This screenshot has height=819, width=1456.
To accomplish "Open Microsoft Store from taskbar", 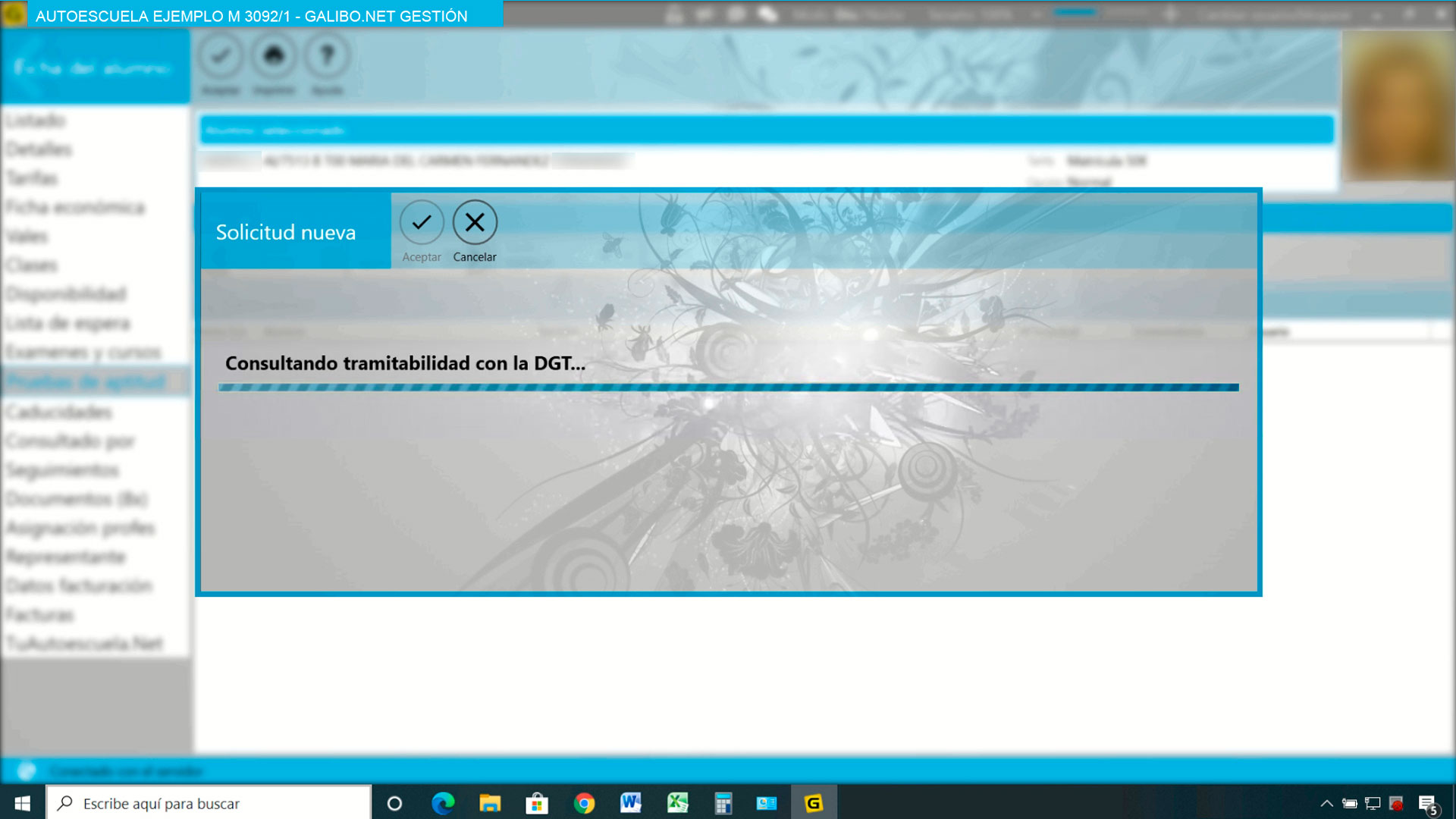I will (537, 803).
